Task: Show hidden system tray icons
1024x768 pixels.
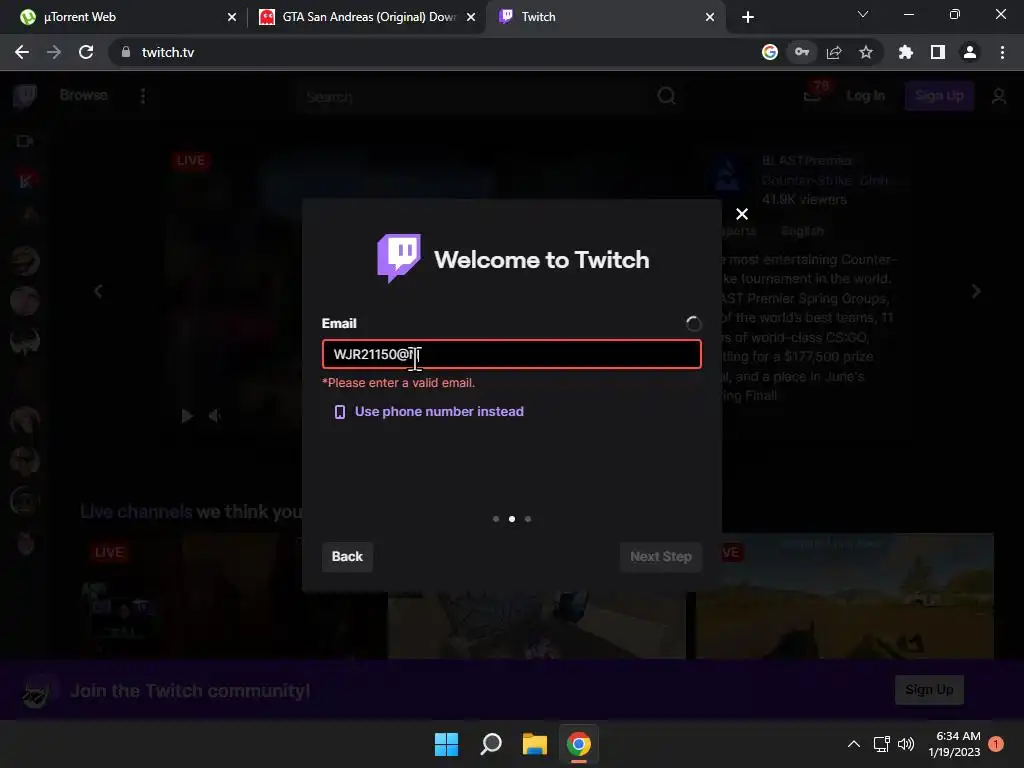Action: pyautogui.click(x=854, y=744)
